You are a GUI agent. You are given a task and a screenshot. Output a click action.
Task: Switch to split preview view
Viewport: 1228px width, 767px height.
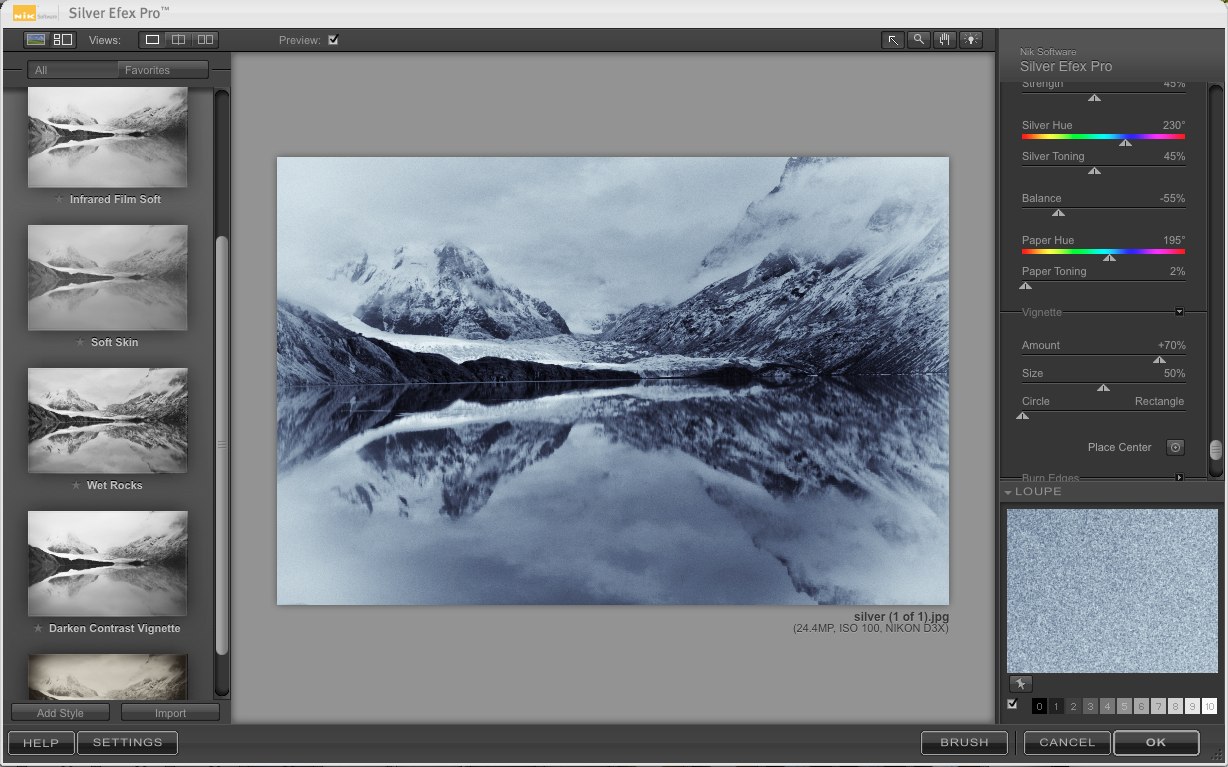pos(178,40)
